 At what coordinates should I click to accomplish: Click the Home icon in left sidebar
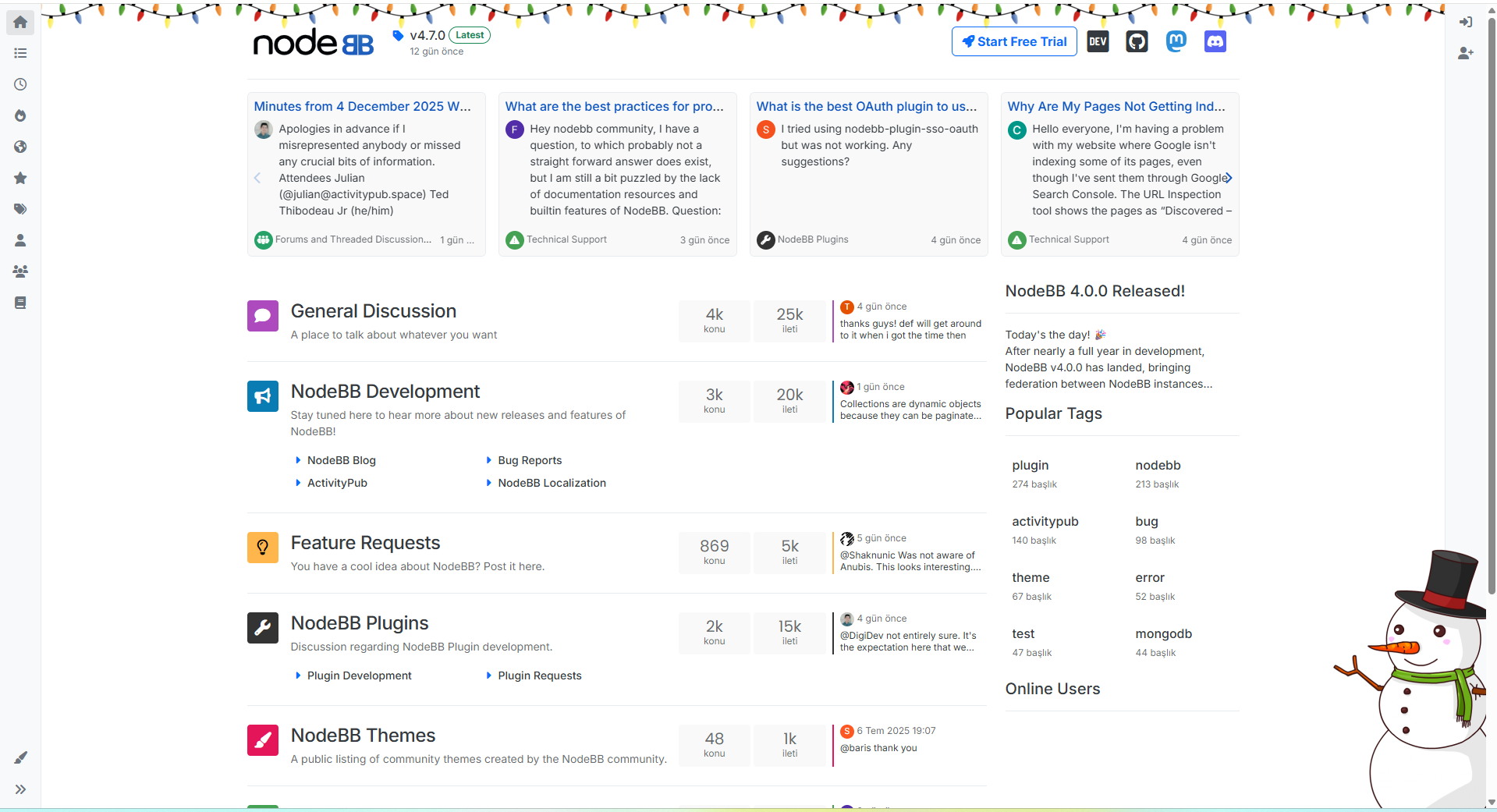click(20, 22)
